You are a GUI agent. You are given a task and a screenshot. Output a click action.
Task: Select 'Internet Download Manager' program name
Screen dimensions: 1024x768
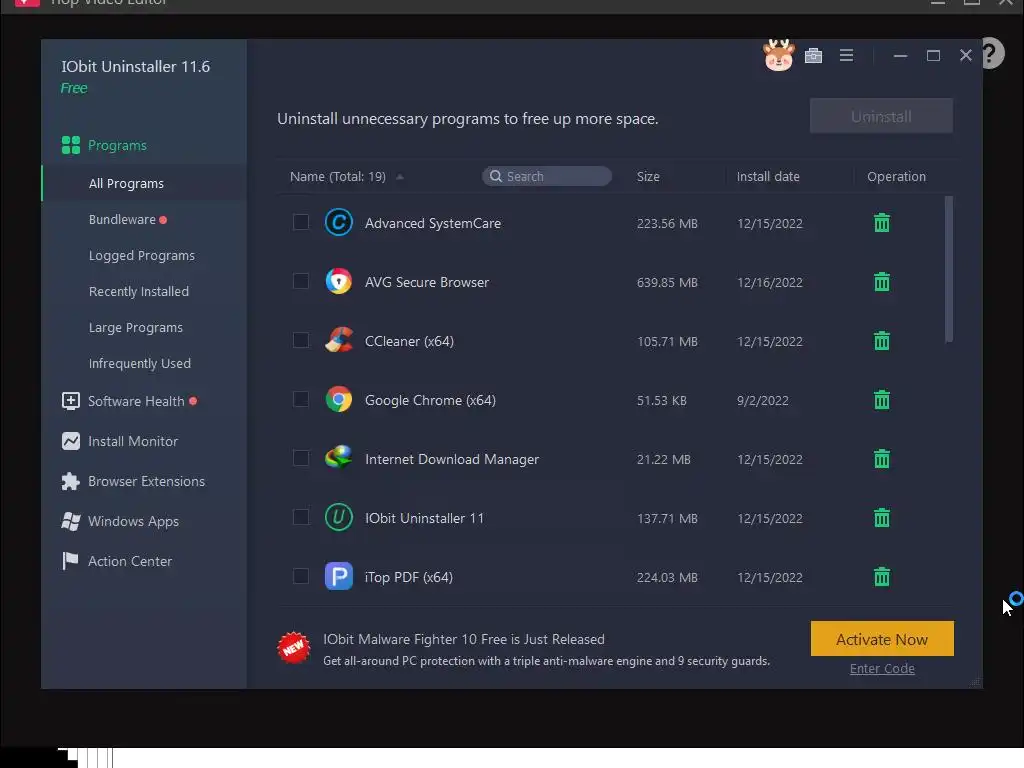(452, 459)
